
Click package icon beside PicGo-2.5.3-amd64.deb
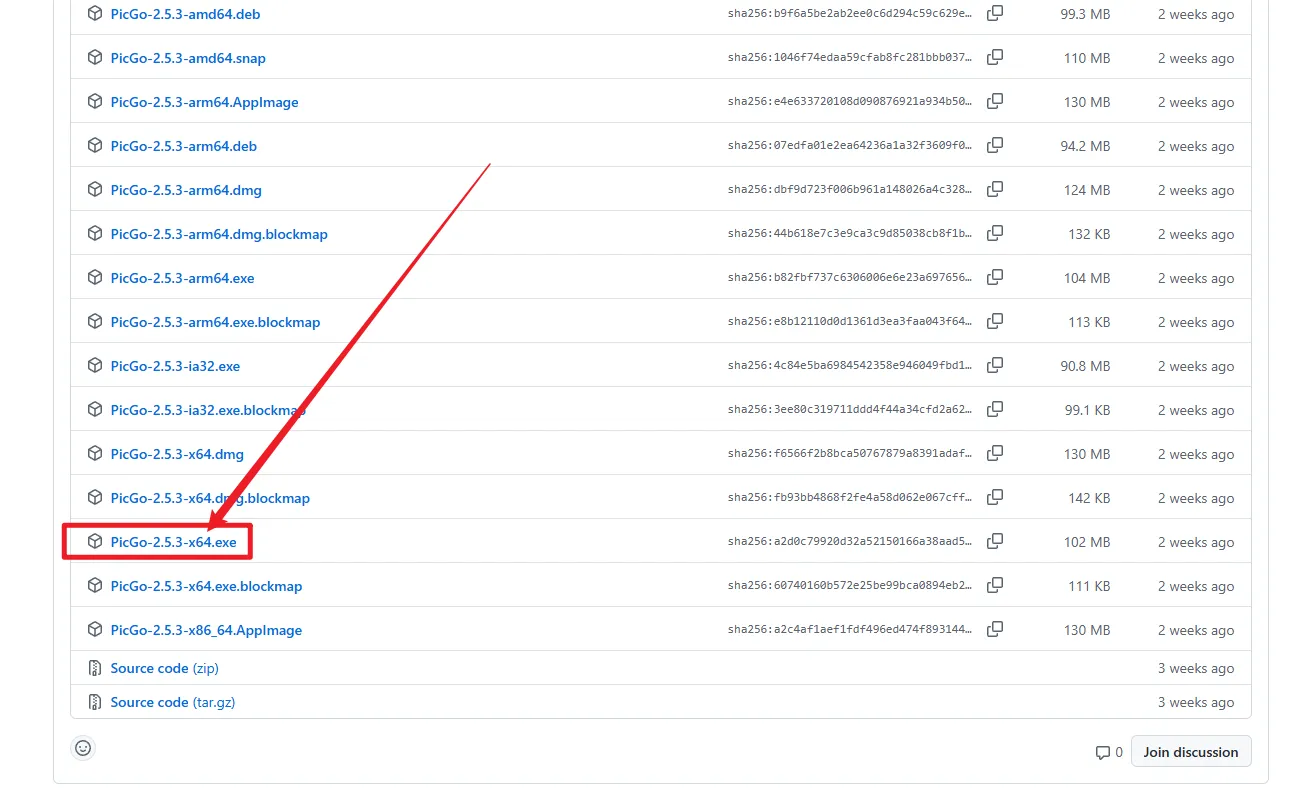click(95, 13)
